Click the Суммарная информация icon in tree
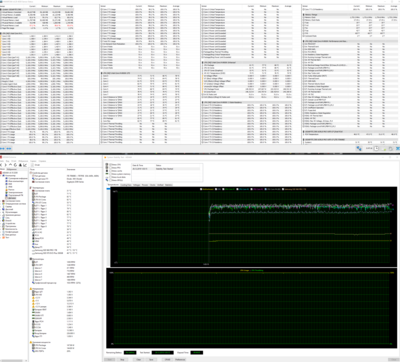This screenshot has width=400, height=362. click(x=6, y=178)
